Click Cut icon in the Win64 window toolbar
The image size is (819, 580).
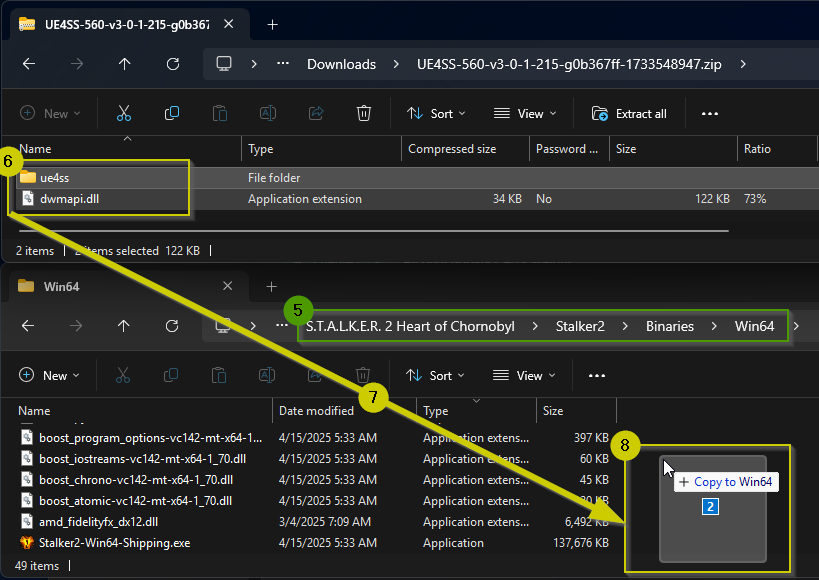[x=123, y=375]
